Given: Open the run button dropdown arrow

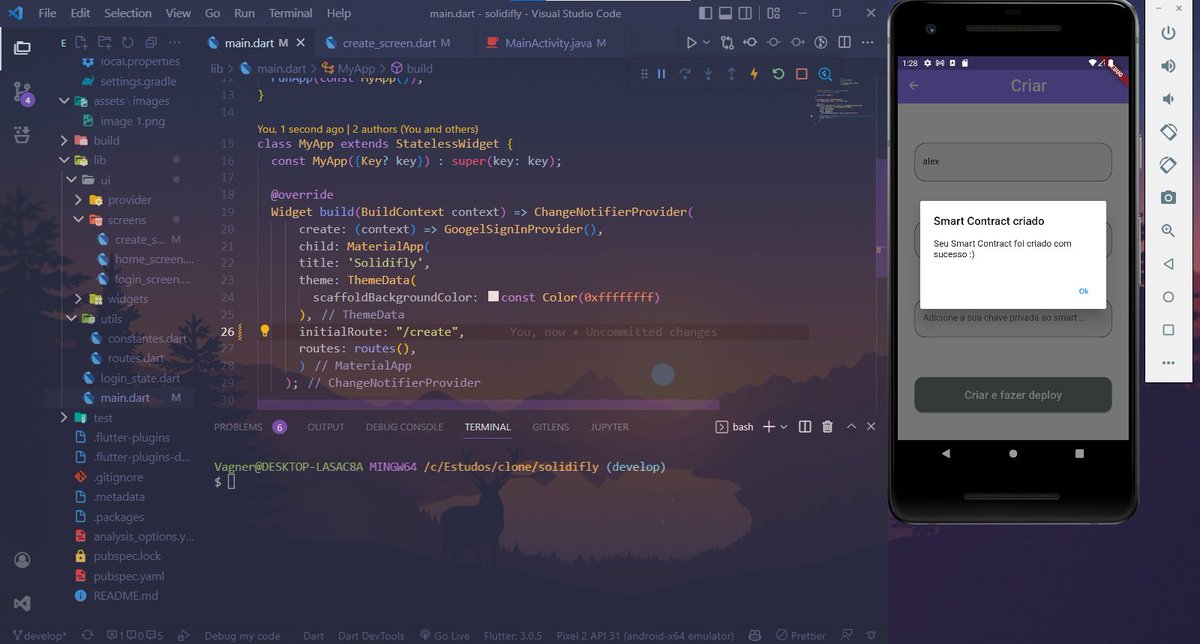Looking at the screenshot, I should (706, 43).
